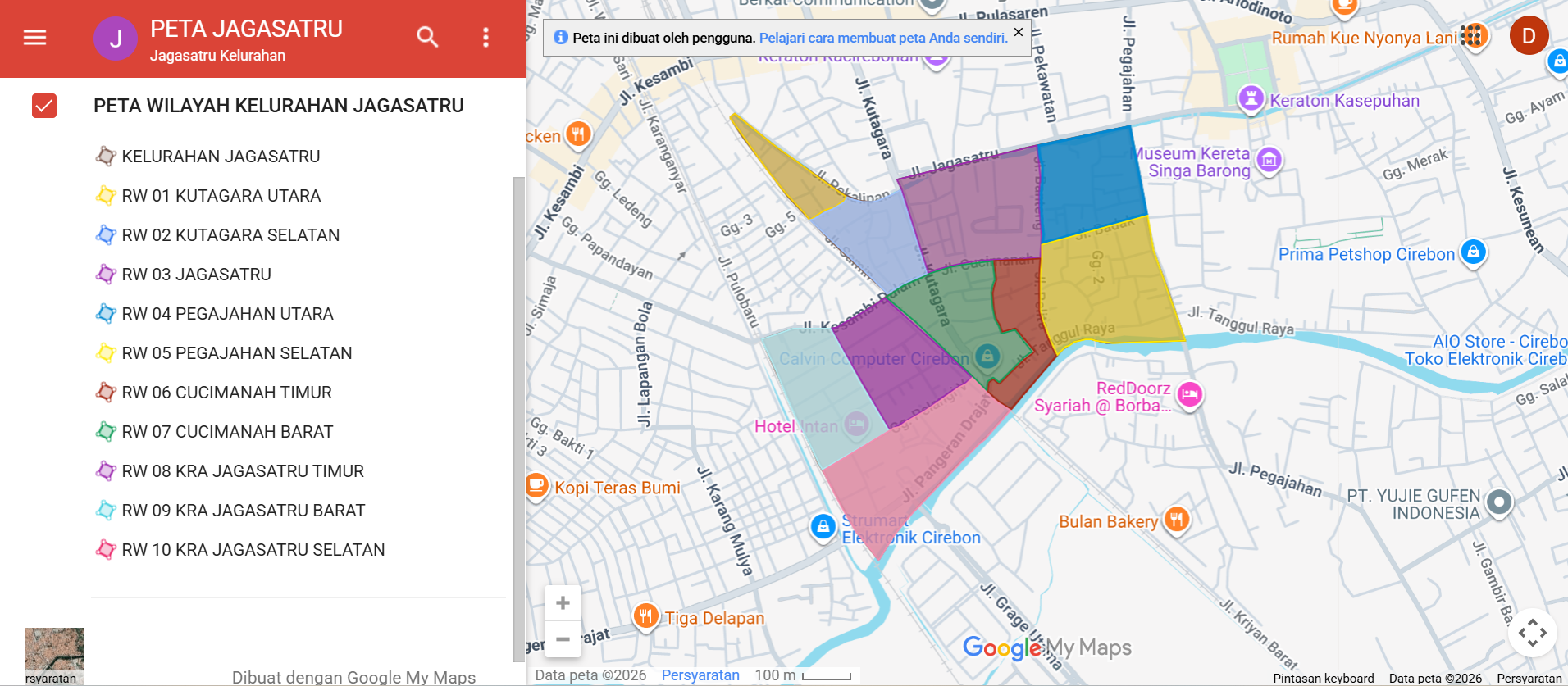Open the three-dot more options menu

point(485,37)
